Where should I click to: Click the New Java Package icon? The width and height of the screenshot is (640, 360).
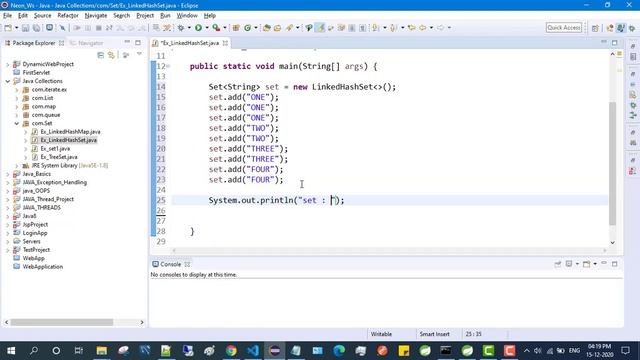click(236, 28)
